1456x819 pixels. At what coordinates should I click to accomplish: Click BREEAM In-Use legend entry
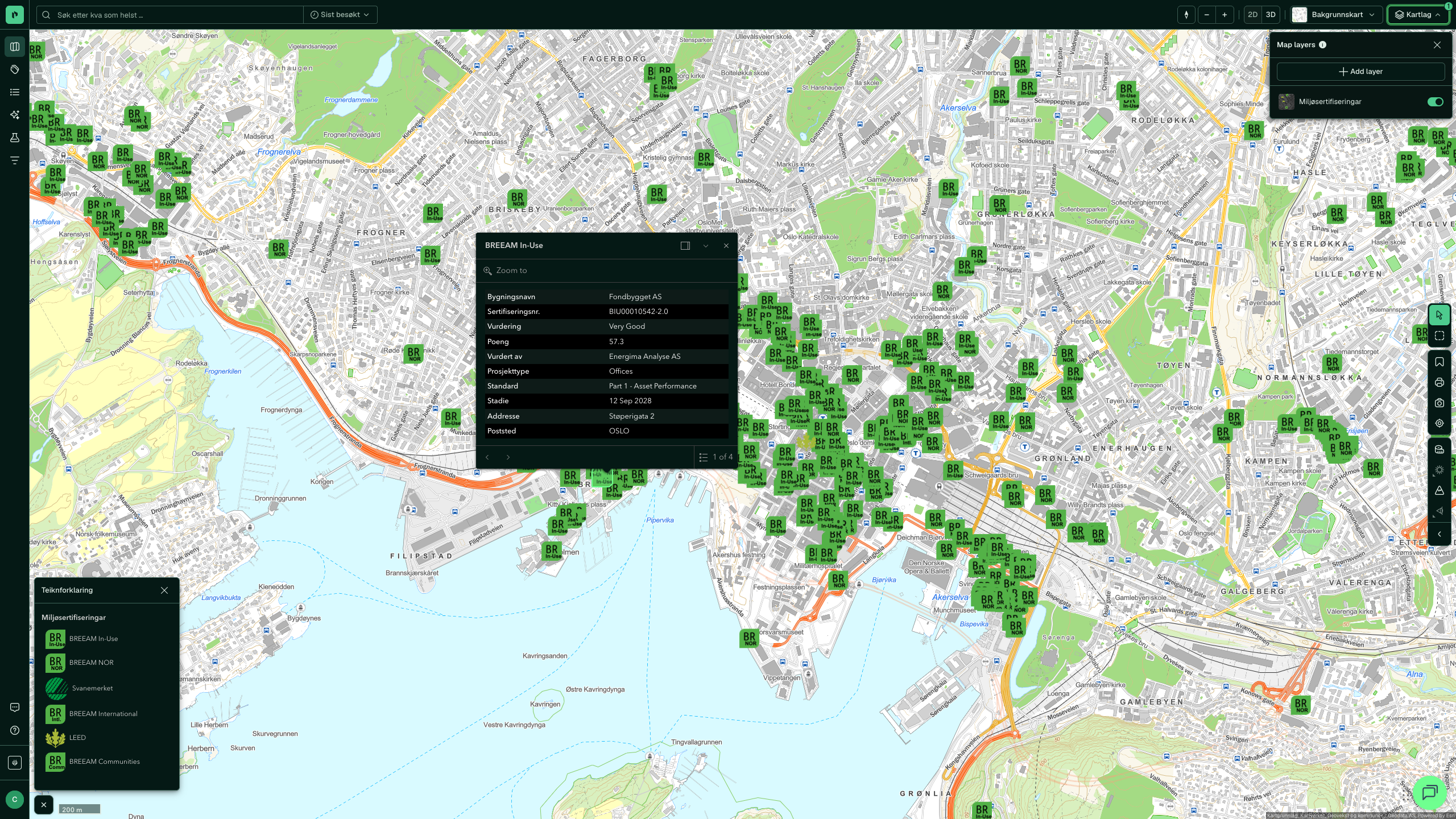click(82, 639)
